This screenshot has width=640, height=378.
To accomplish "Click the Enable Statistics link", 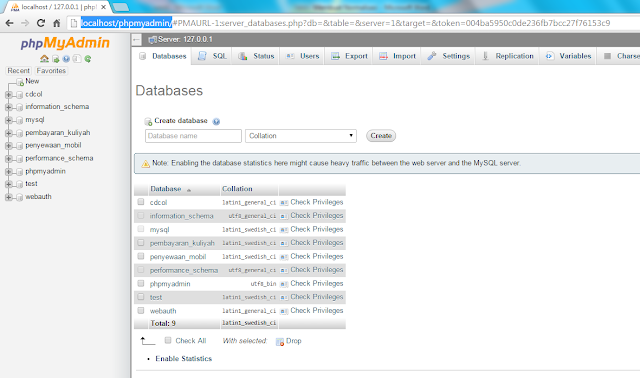I will click(184, 359).
